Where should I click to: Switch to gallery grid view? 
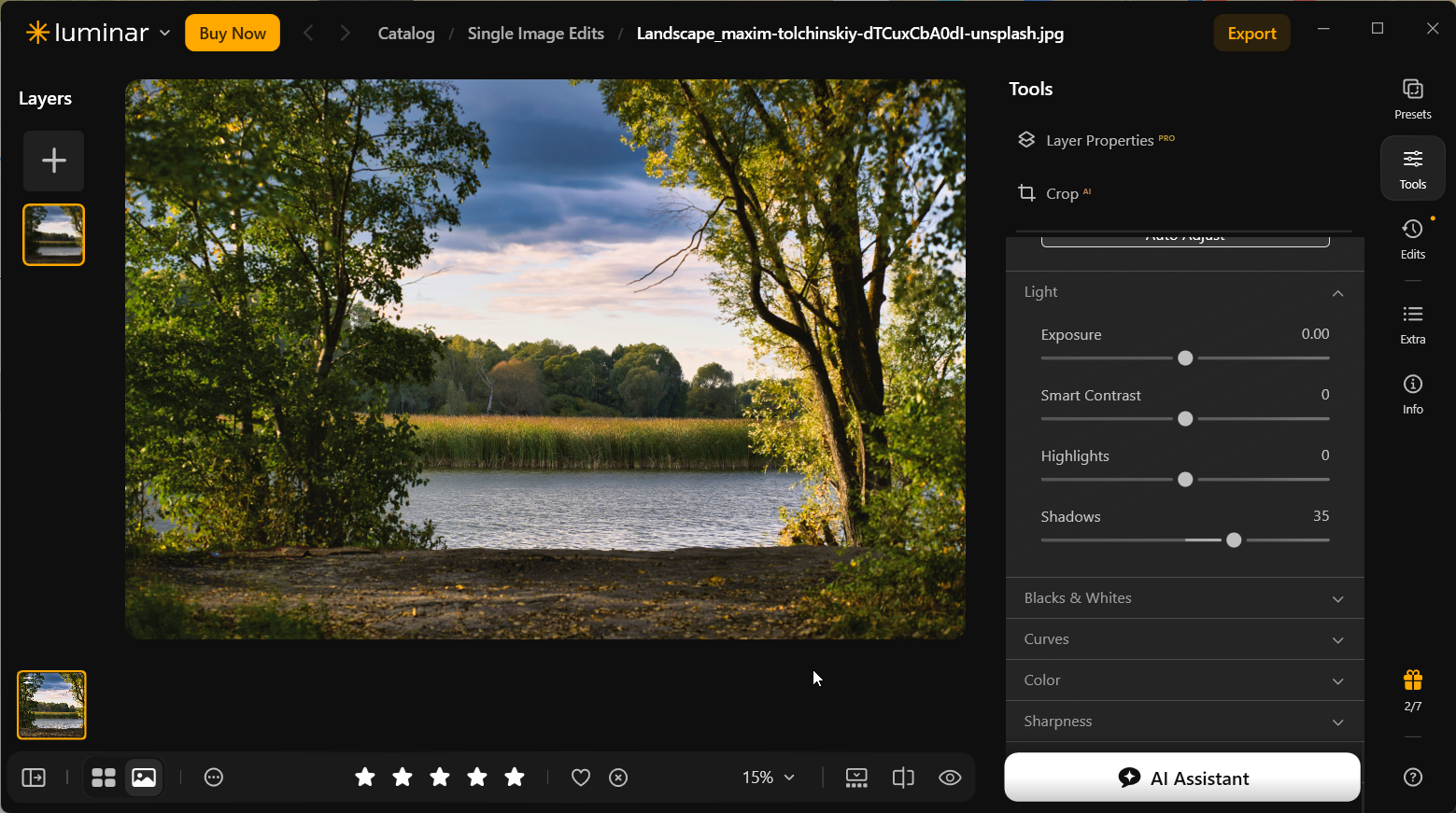click(104, 778)
